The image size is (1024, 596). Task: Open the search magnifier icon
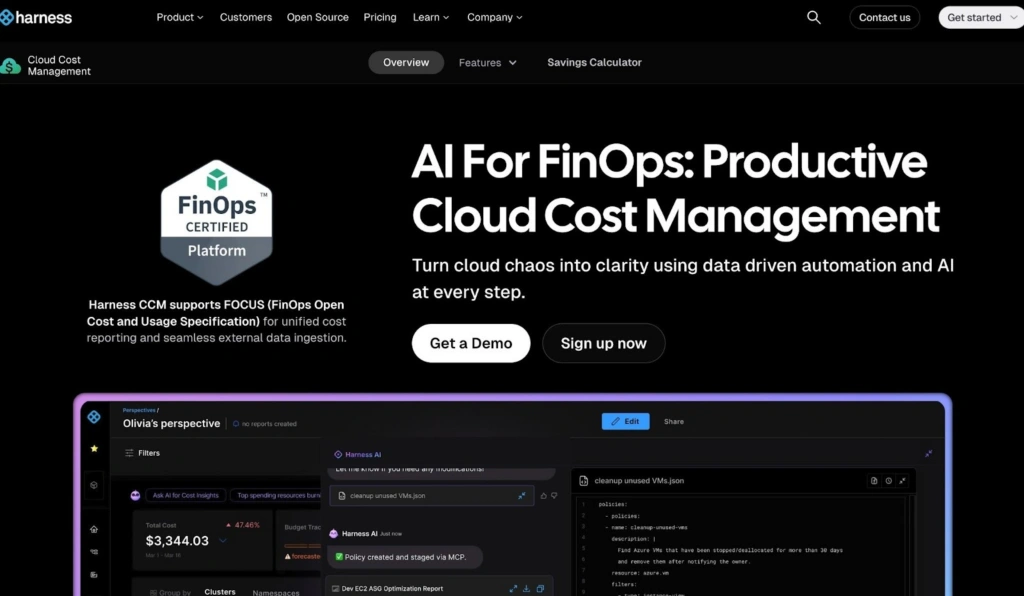[813, 17]
